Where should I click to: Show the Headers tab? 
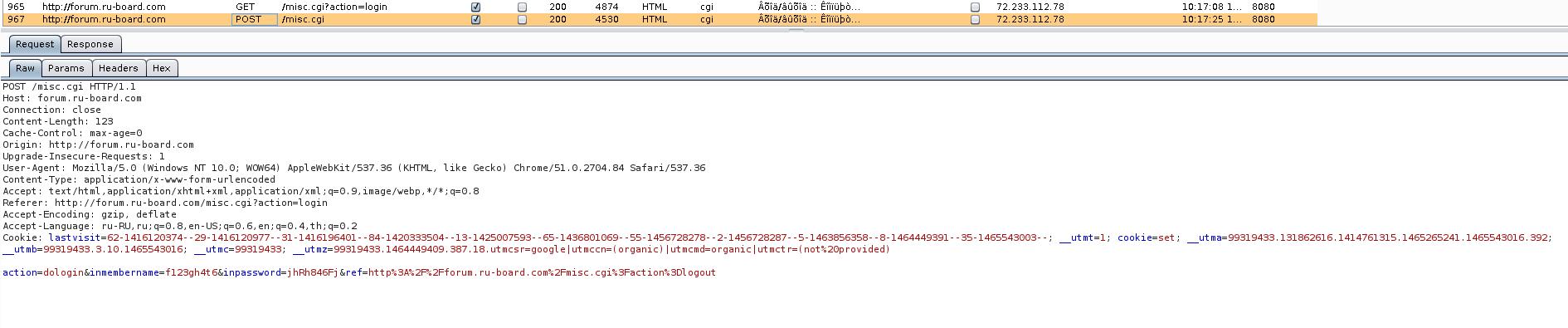119,68
